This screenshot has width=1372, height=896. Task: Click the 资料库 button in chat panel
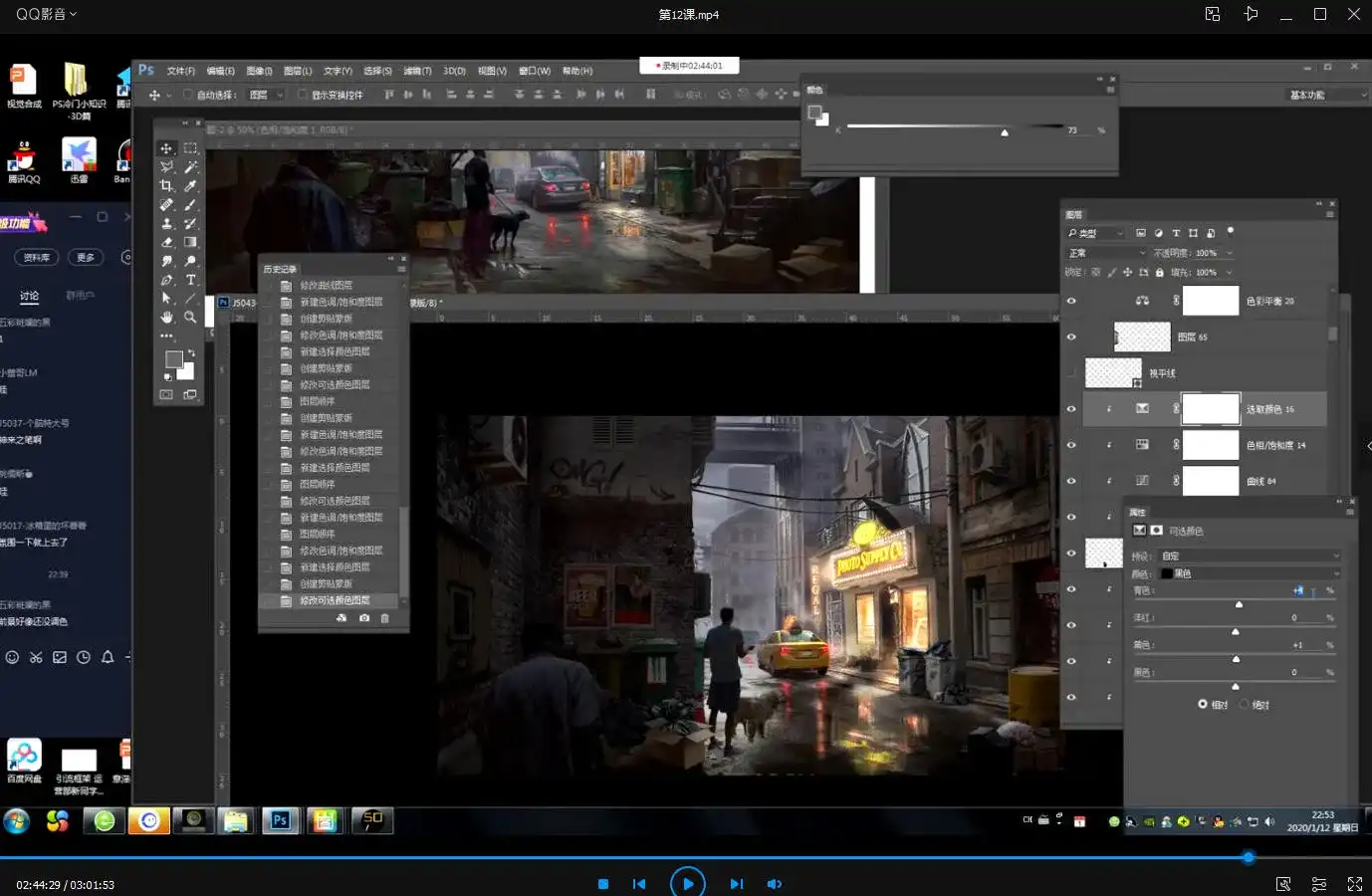pyautogui.click(x=37, y=257)
